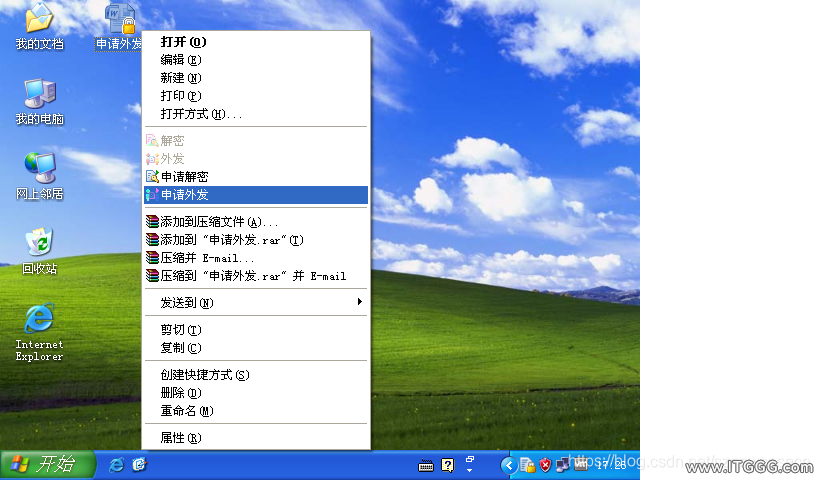819x480 pixels.
Task: Choose 创建快捷方式(S) menu entry
Action: tap(256, 375)
